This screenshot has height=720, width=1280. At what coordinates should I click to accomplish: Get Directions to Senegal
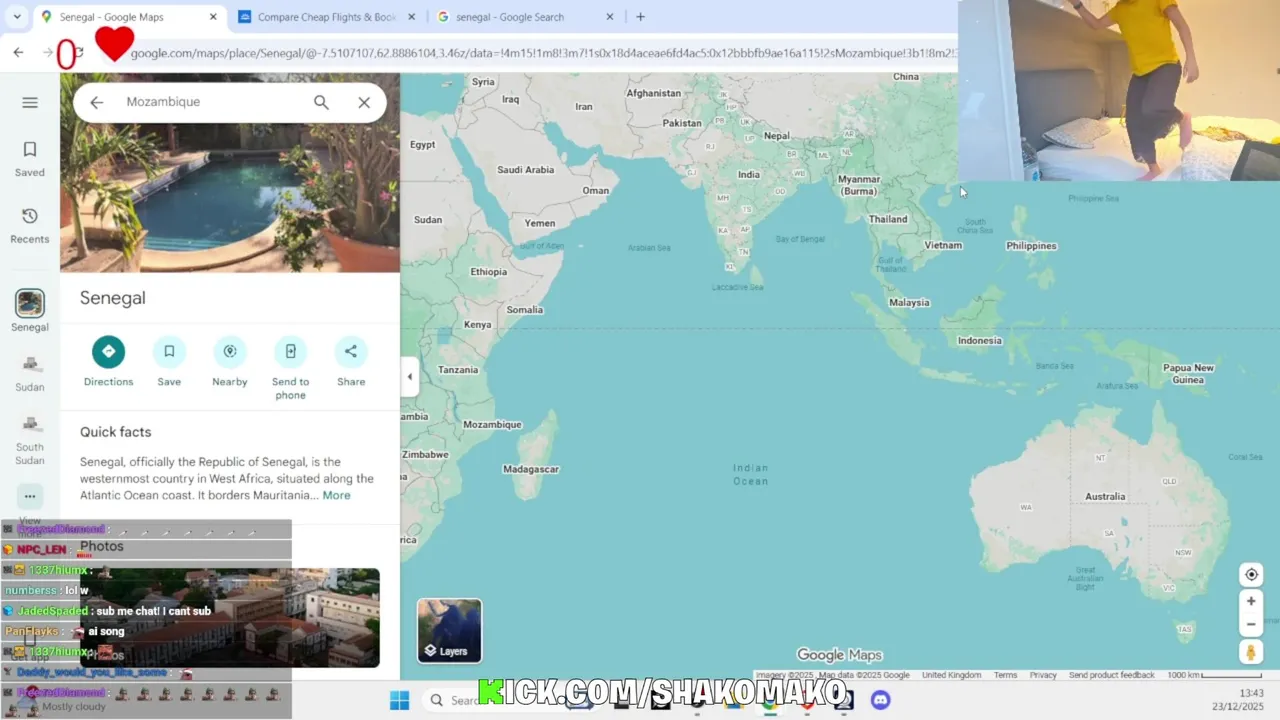108,362
